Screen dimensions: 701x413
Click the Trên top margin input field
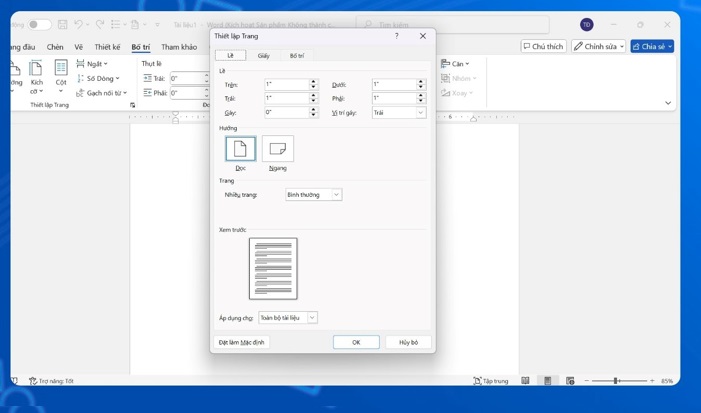tap(286, 85)
